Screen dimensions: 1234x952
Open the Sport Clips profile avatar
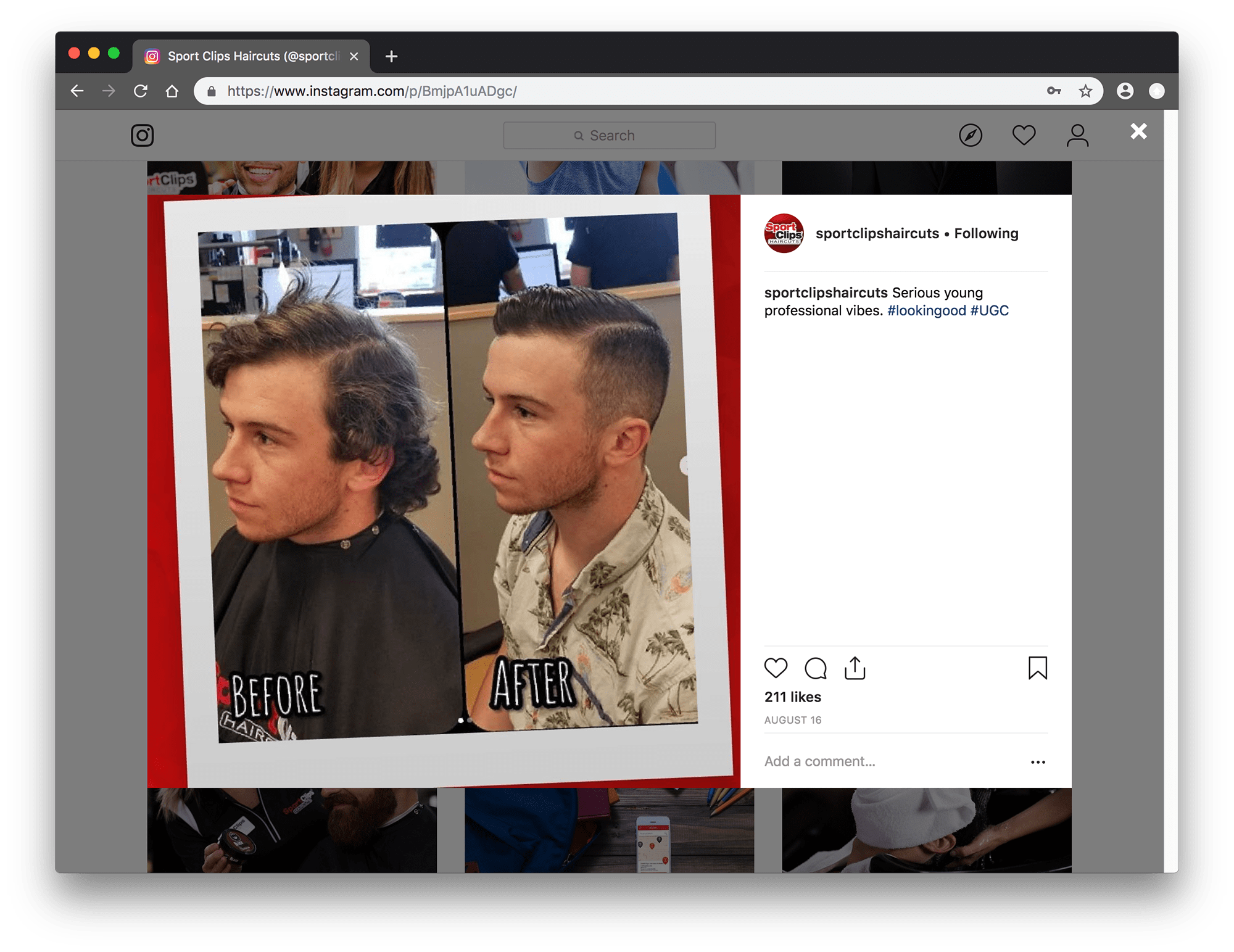click(x=784, y=233)
